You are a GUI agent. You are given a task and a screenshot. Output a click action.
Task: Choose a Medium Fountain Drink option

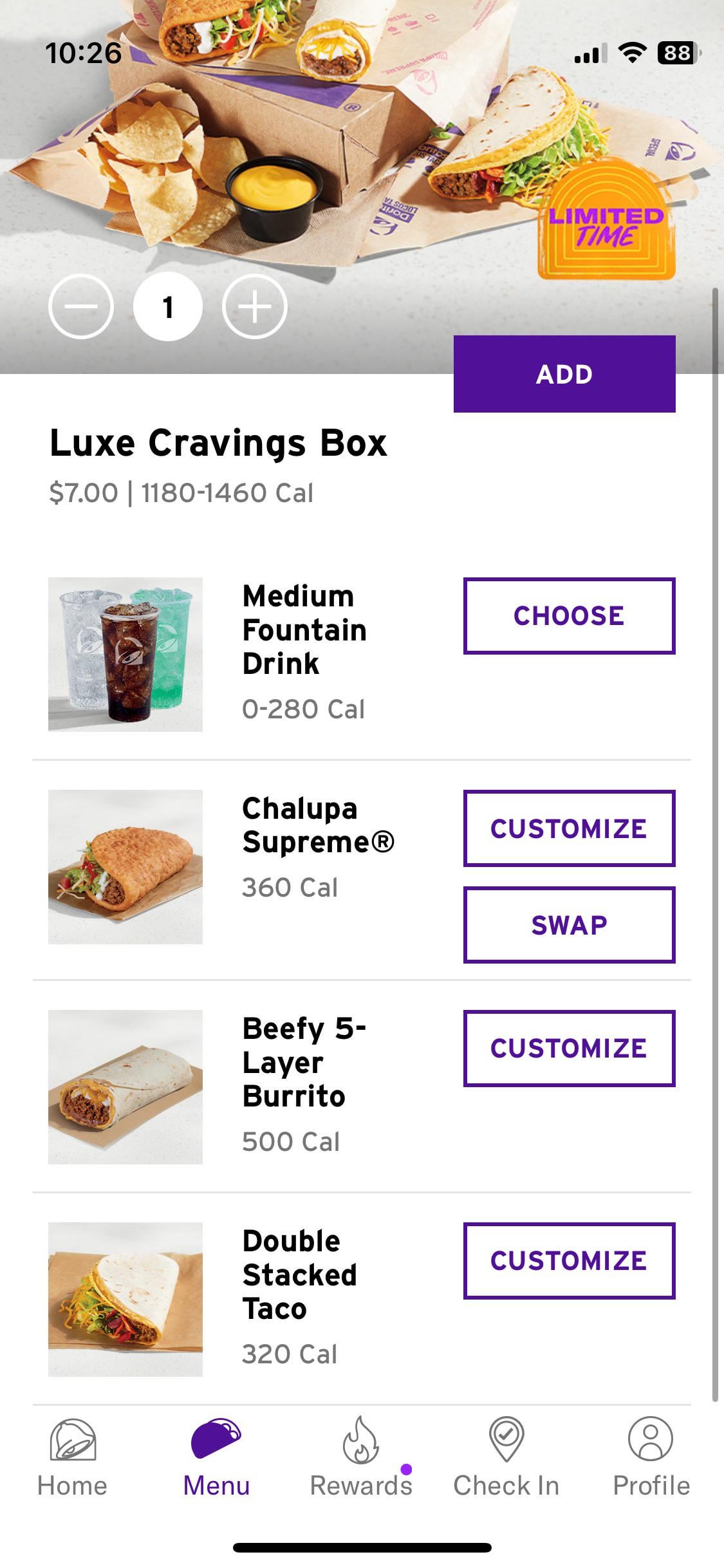[569, 616]
